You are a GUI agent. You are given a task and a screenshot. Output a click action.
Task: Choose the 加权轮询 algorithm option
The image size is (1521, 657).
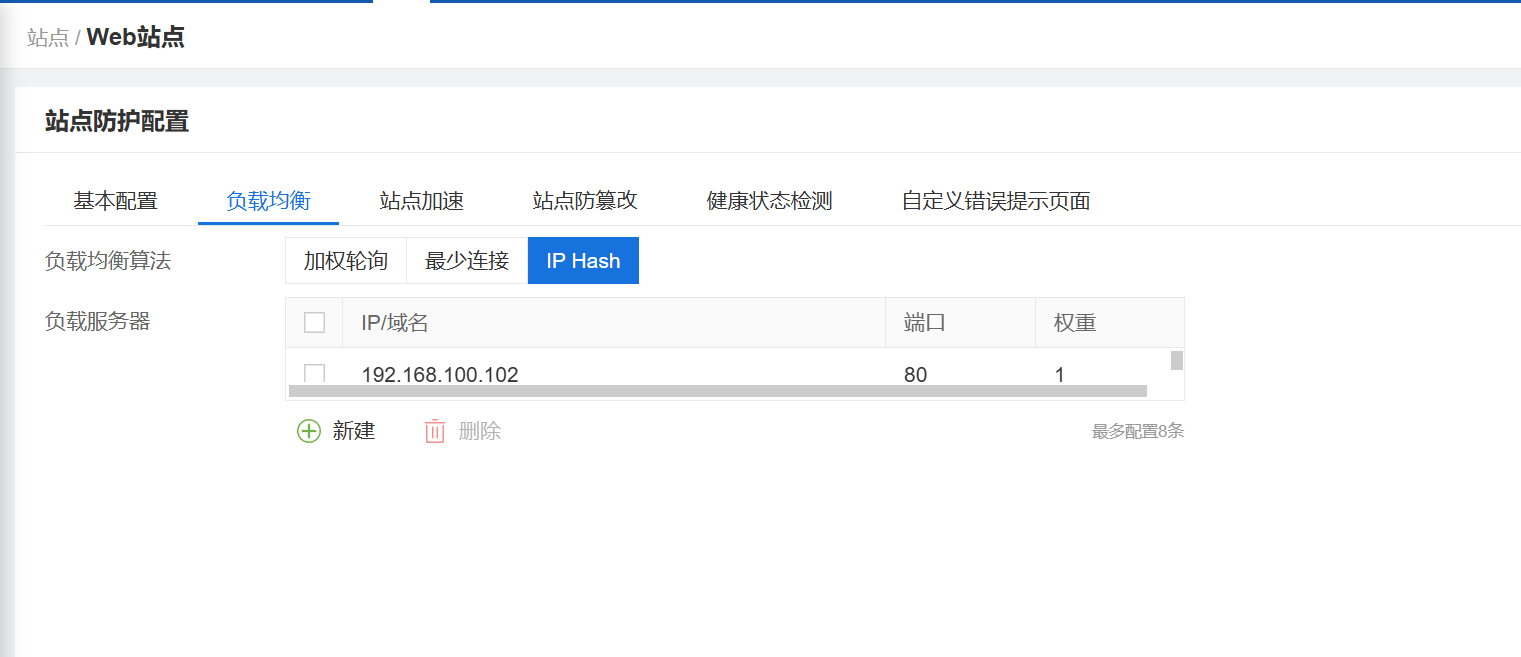click(345, 261)
